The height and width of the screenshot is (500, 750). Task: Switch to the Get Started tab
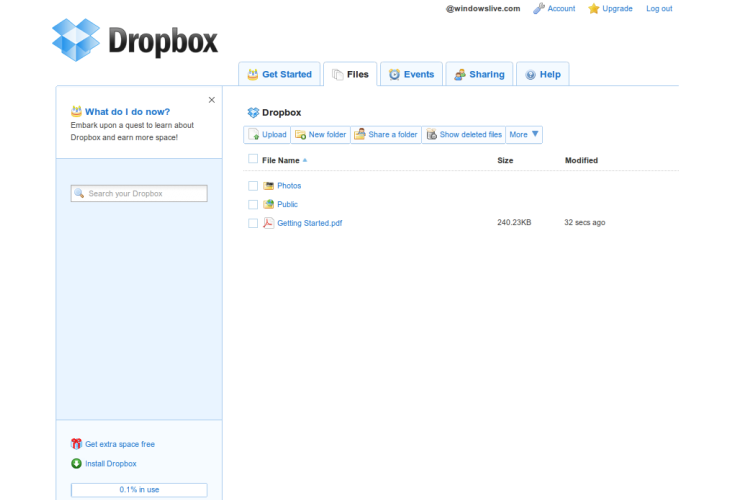279,74
